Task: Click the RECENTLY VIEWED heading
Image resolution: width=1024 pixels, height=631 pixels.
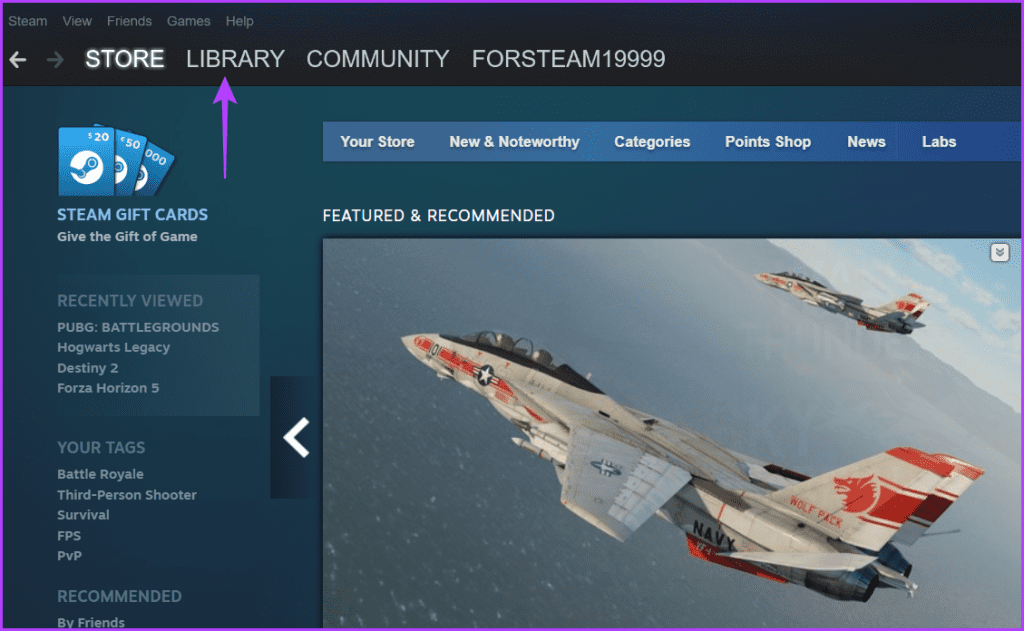Action: point(130,300)
